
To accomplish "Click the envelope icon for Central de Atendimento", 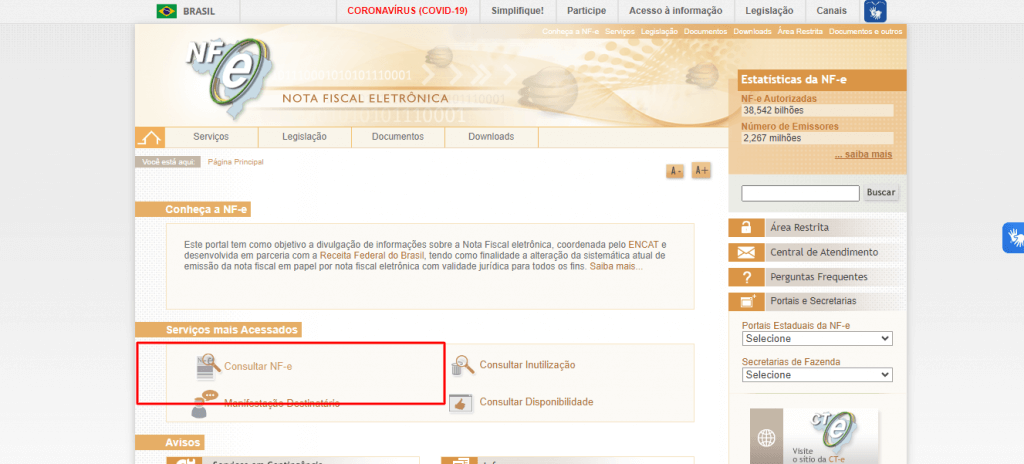I will tap(746, 252).
